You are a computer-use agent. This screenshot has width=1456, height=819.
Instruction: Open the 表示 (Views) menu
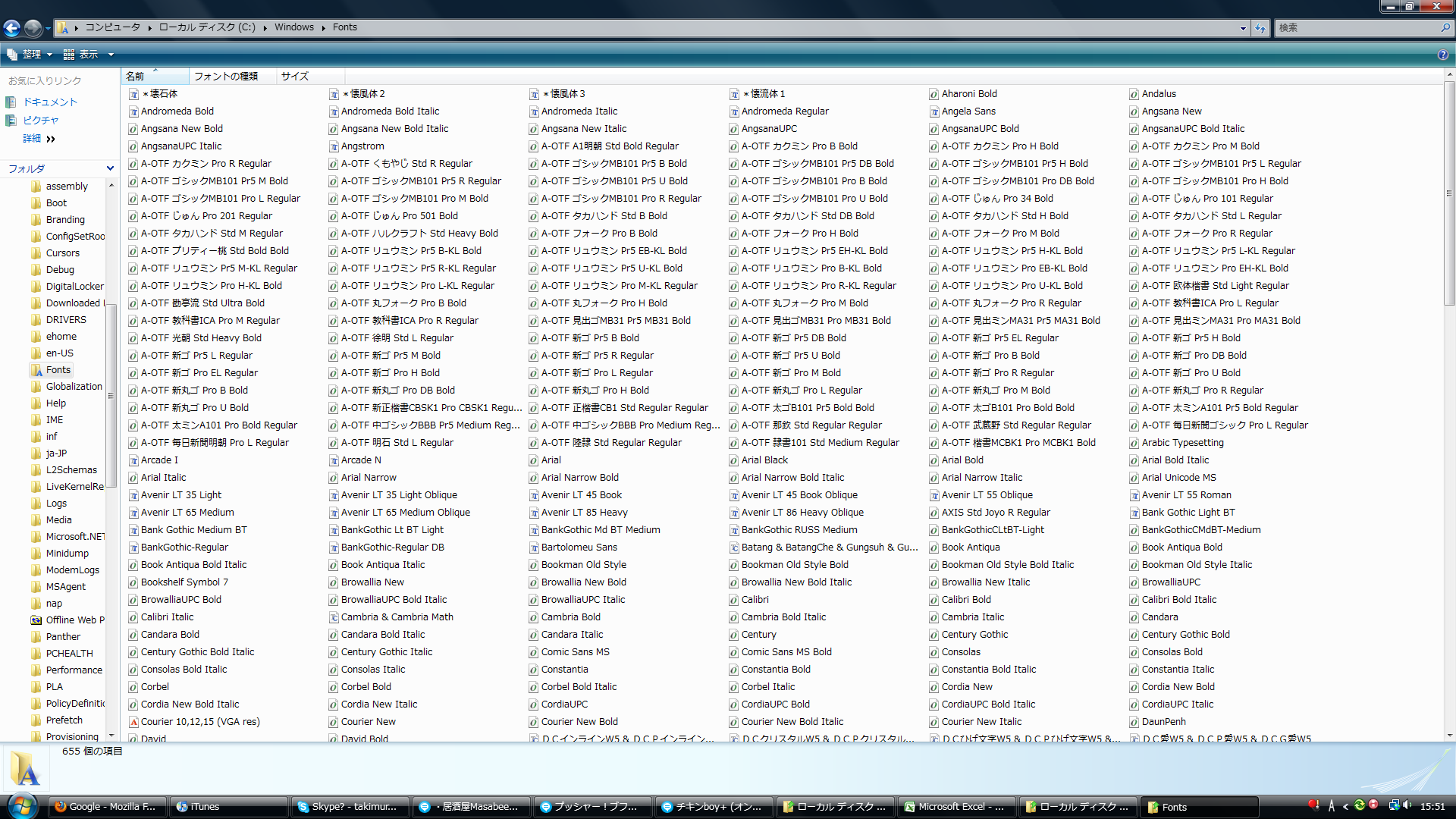pyautogui.click(x=81, y=55)
